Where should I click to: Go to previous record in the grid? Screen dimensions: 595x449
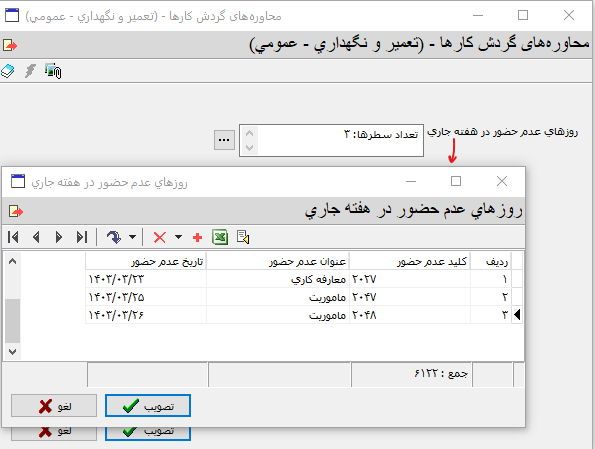tap(36, 237)
